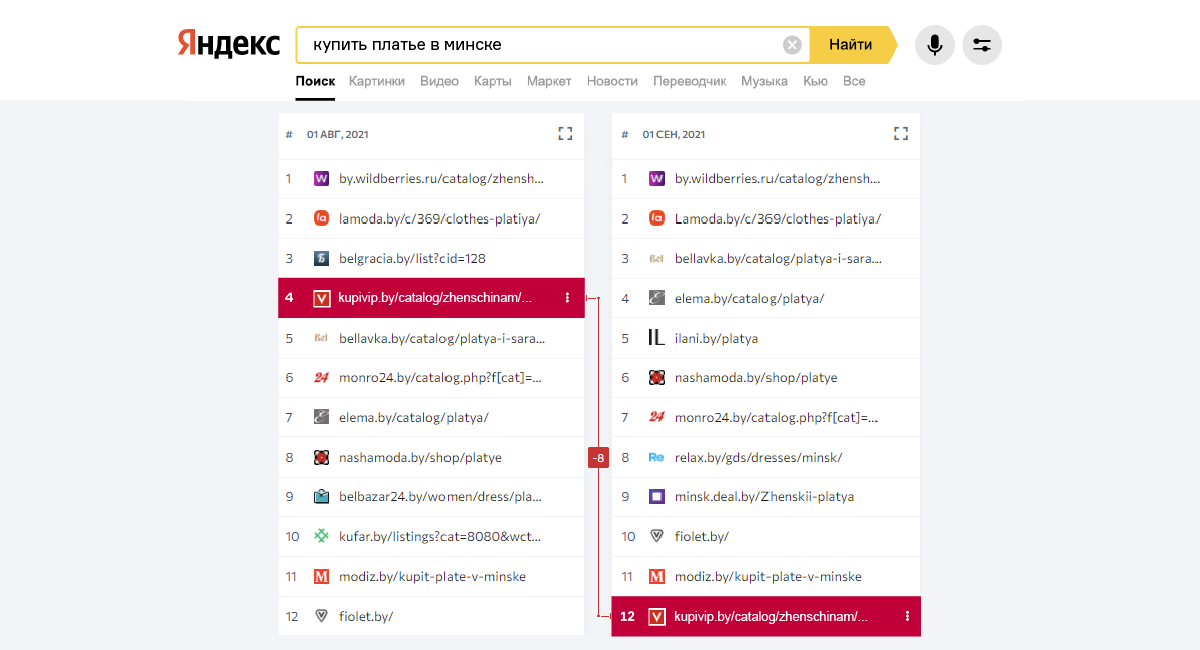Expand the 01 АВГ, 2021 panel fullscreen
This screenshot has height=650, width=1200.
565,134
